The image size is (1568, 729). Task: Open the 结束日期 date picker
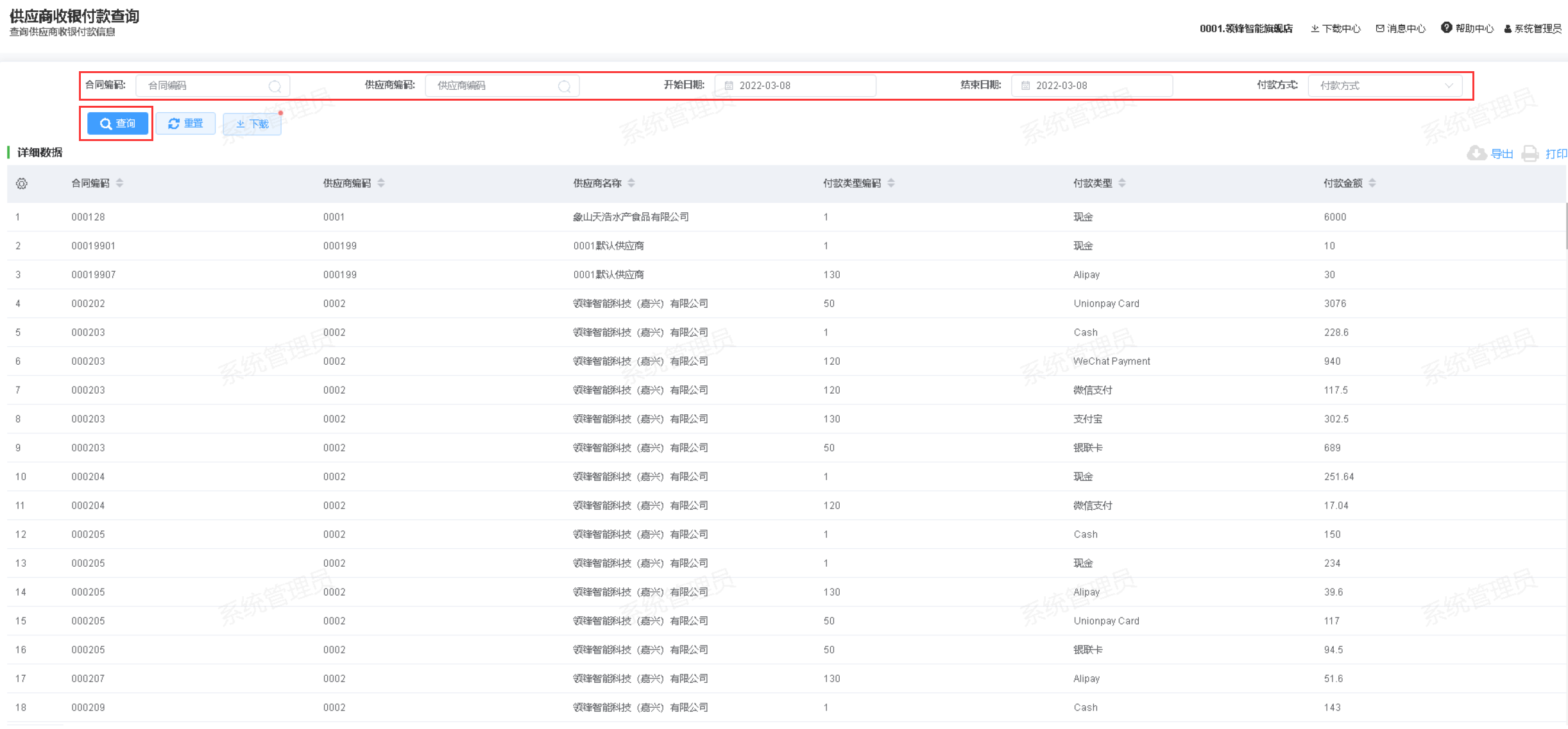[x=1091, y=85]
